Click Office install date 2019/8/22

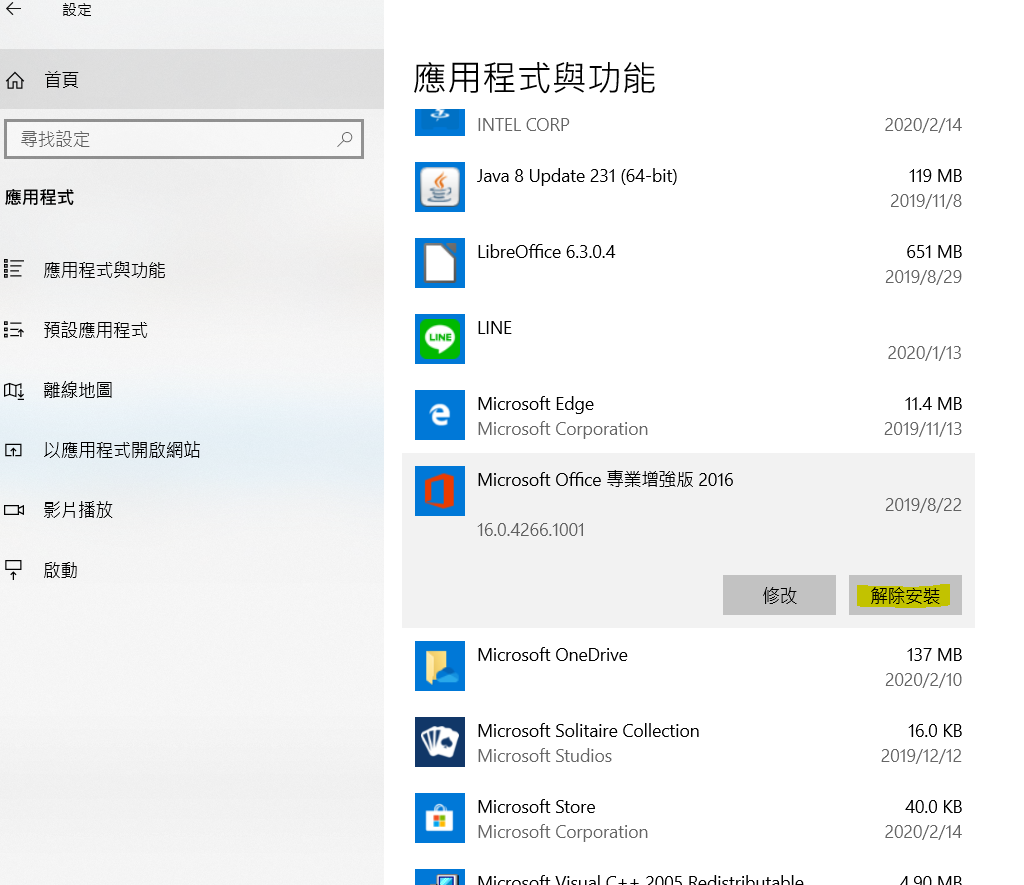click(923, 505)
